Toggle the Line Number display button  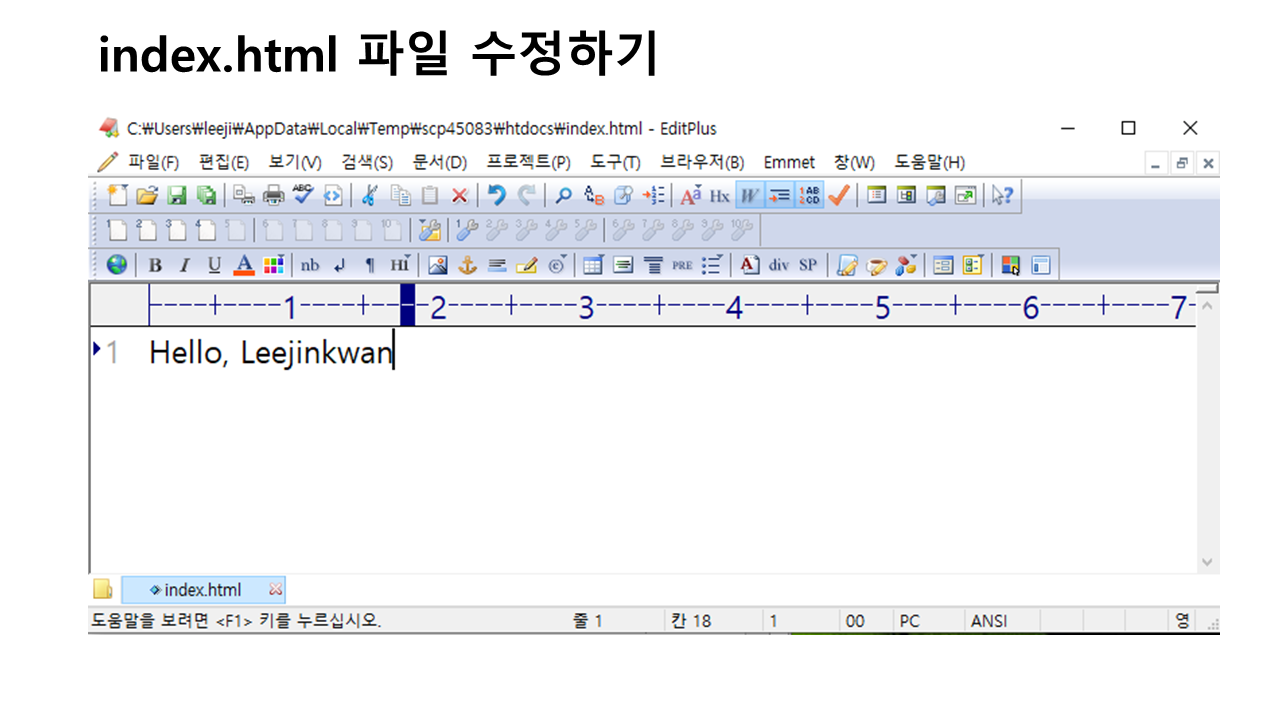810,196
